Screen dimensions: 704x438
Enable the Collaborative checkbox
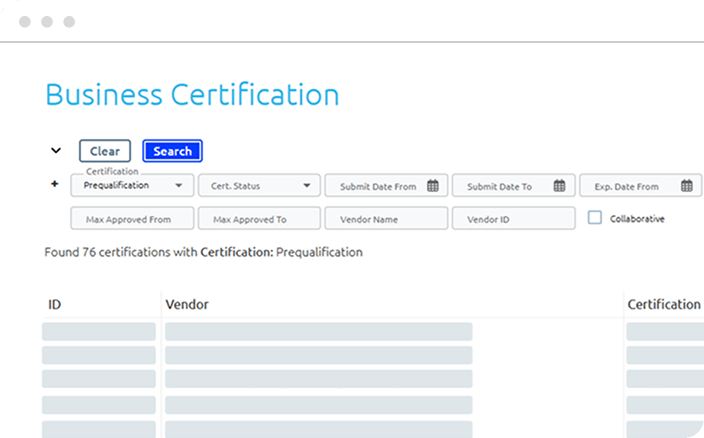pos(594,218)
